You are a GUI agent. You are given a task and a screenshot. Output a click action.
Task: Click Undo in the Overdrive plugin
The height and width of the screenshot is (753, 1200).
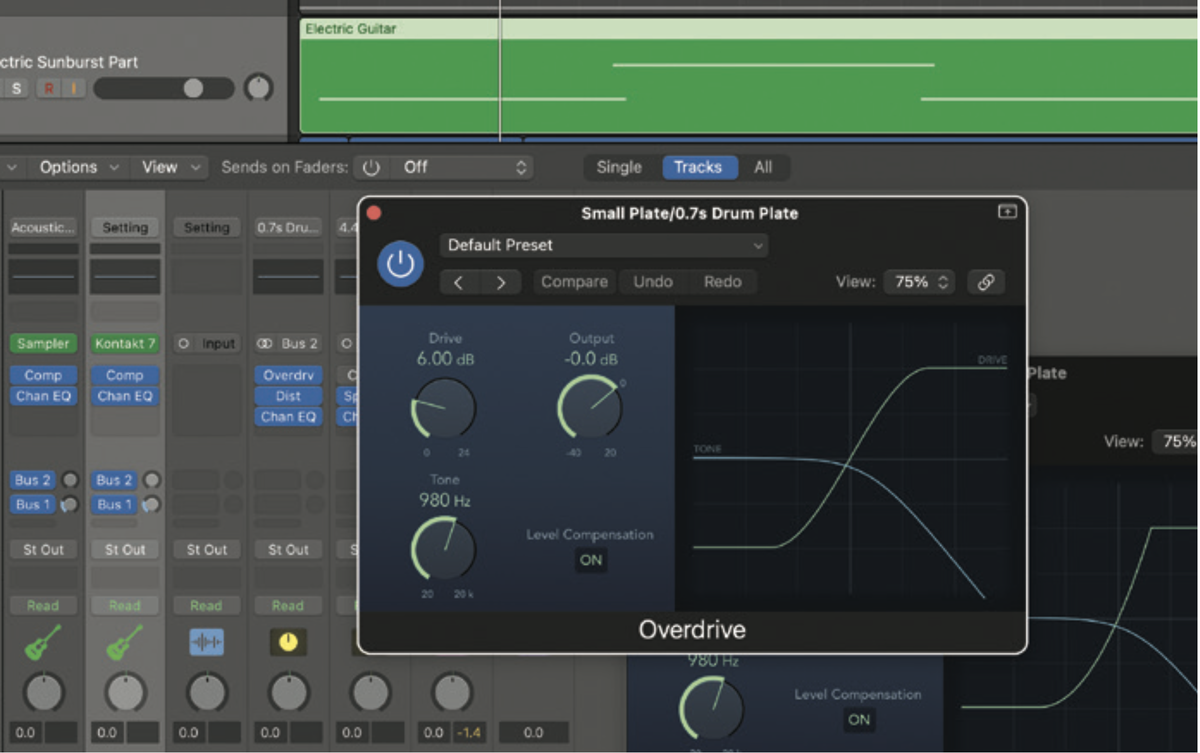pos(652,281)
